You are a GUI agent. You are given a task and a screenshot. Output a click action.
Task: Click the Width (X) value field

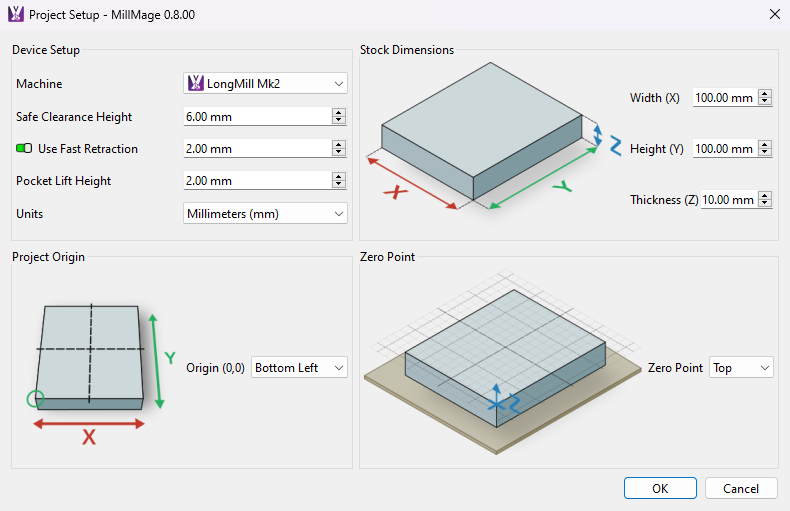[x=724, y=98]
